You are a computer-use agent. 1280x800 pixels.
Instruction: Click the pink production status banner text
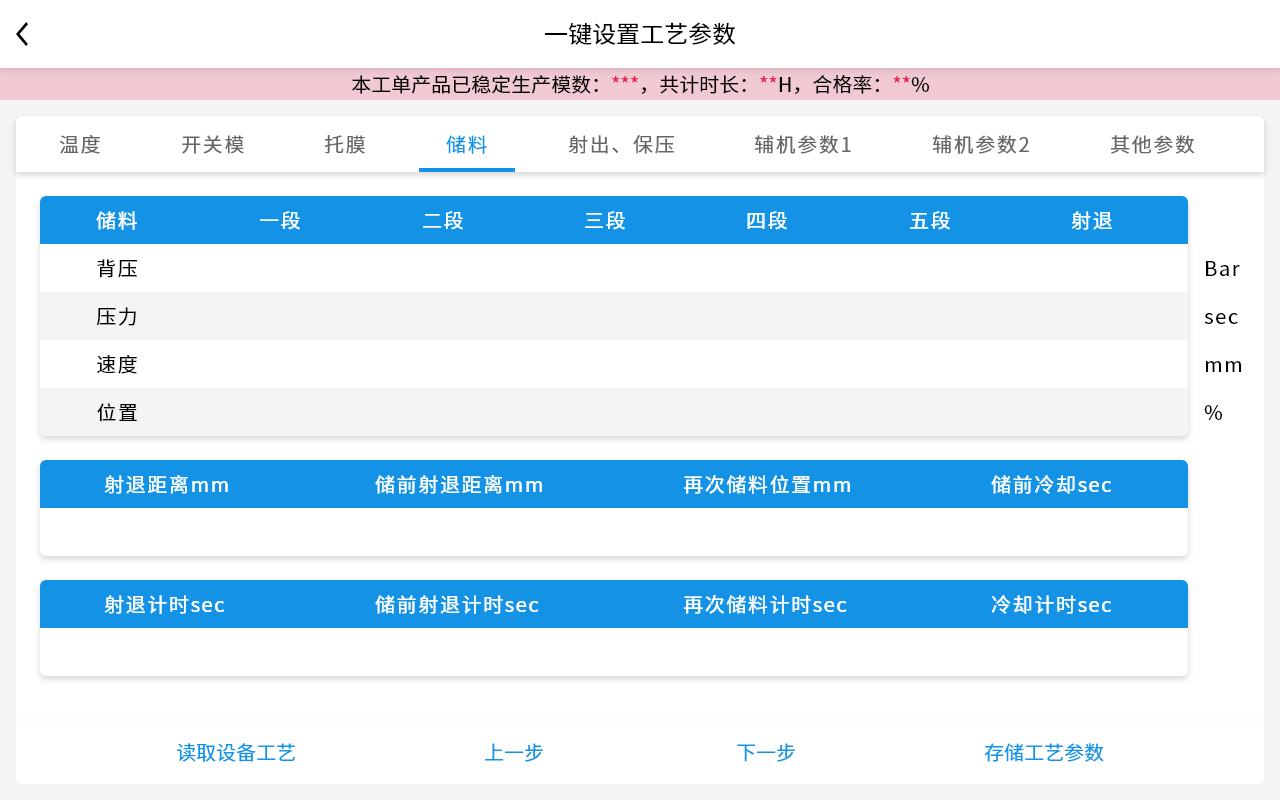[640, 84]
